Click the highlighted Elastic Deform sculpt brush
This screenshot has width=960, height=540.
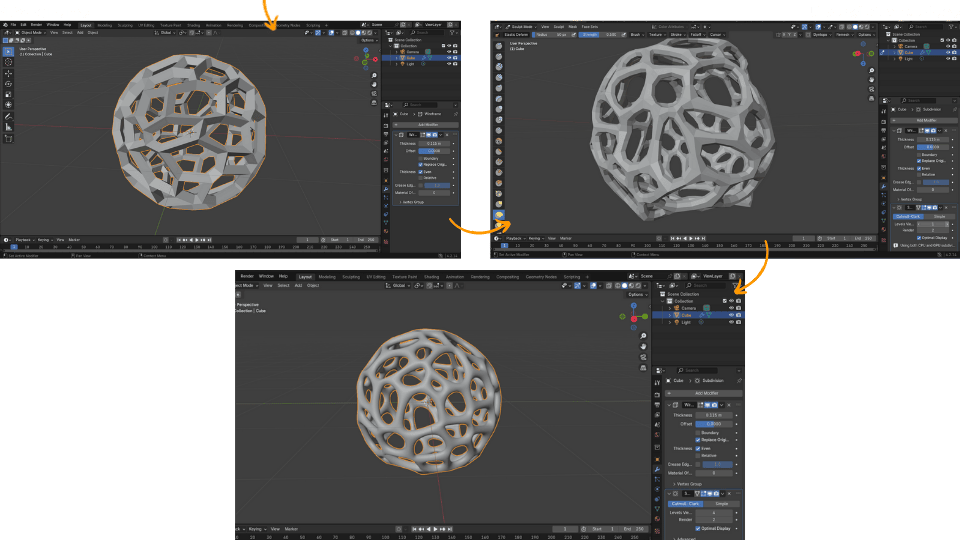tap(498, 214)
